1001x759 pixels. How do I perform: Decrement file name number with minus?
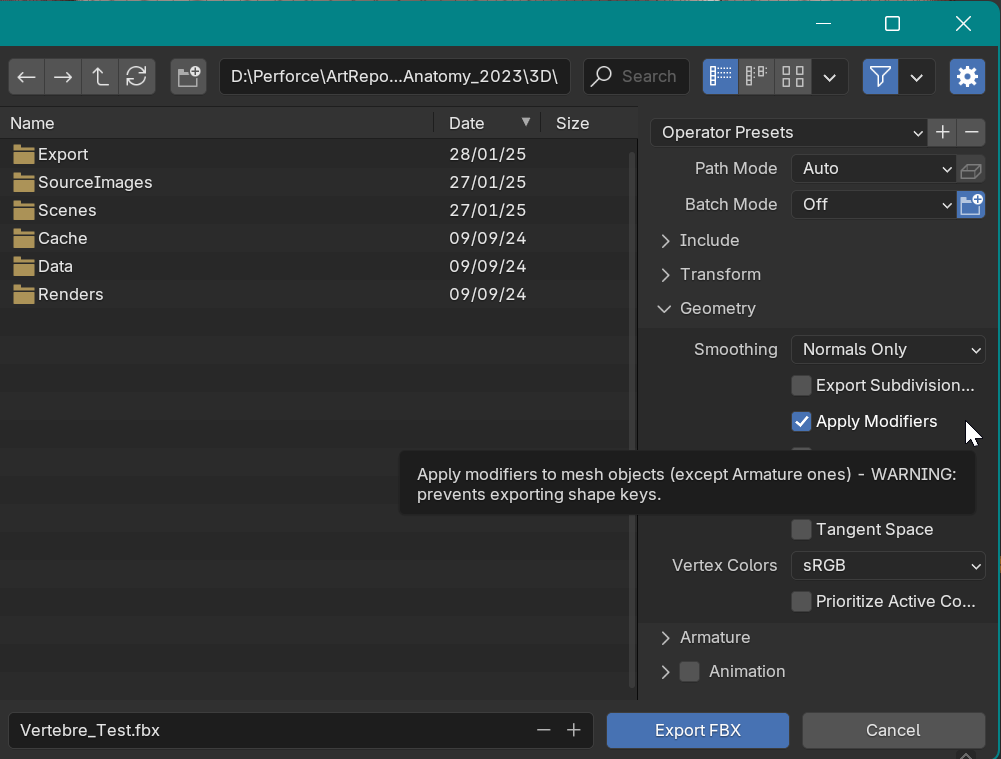[x=543, y=730]
